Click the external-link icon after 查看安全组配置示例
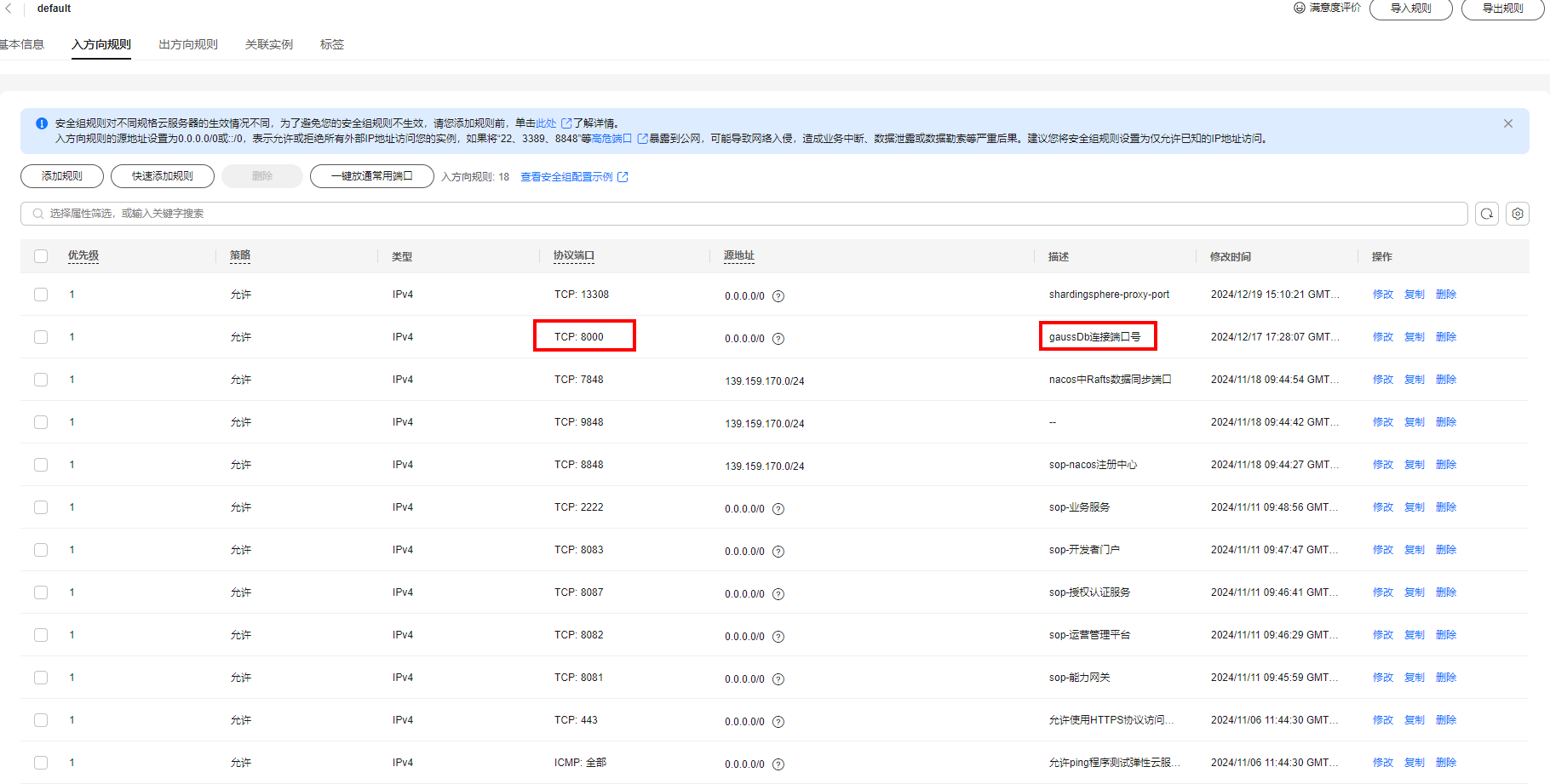Image resolution: width=1550 pixels, height=784 pixels. coord(623,177)
